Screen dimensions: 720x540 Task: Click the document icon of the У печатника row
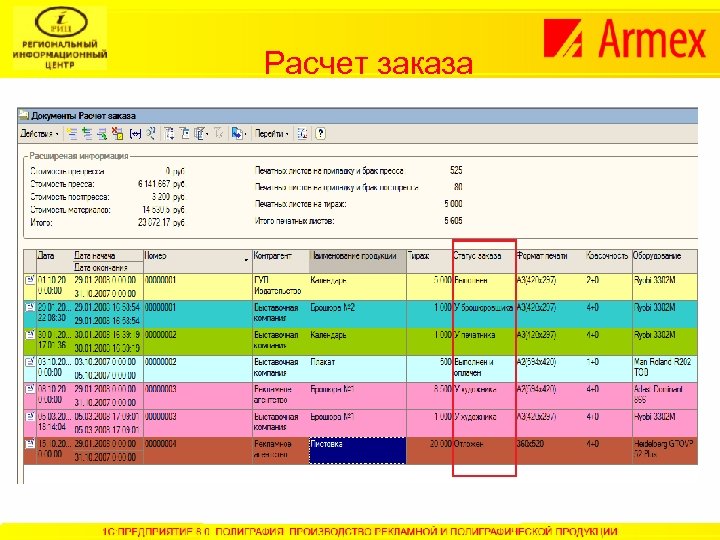(30, 335)
